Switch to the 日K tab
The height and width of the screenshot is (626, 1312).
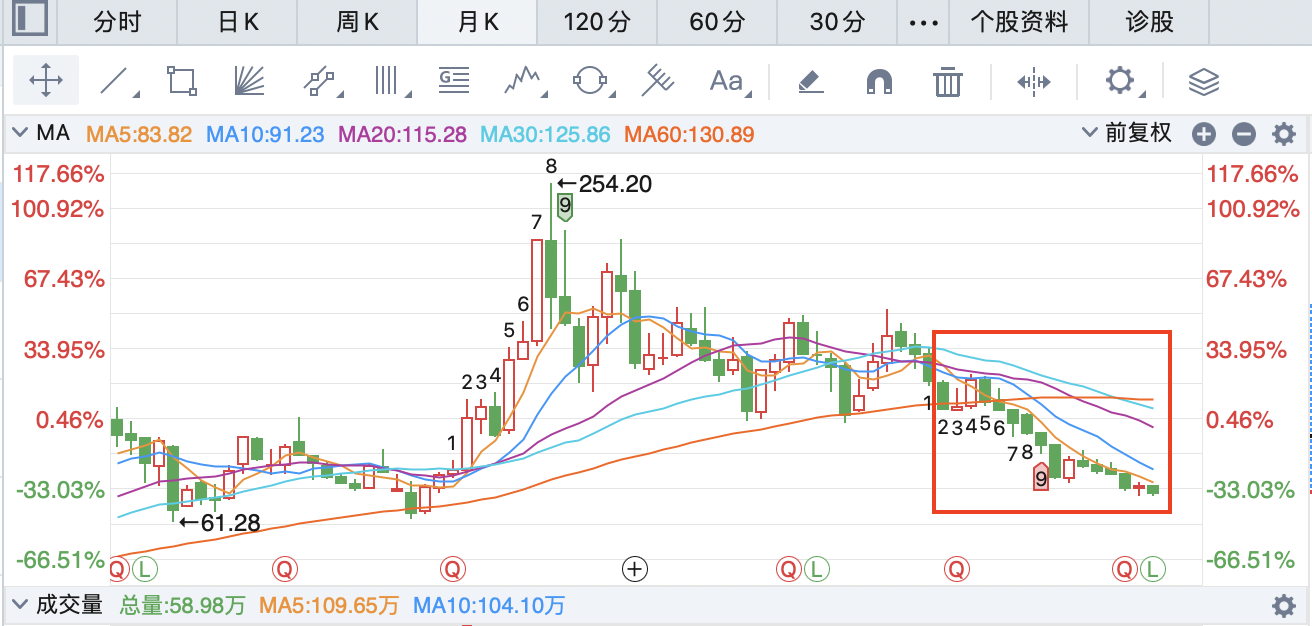(237, 21)
